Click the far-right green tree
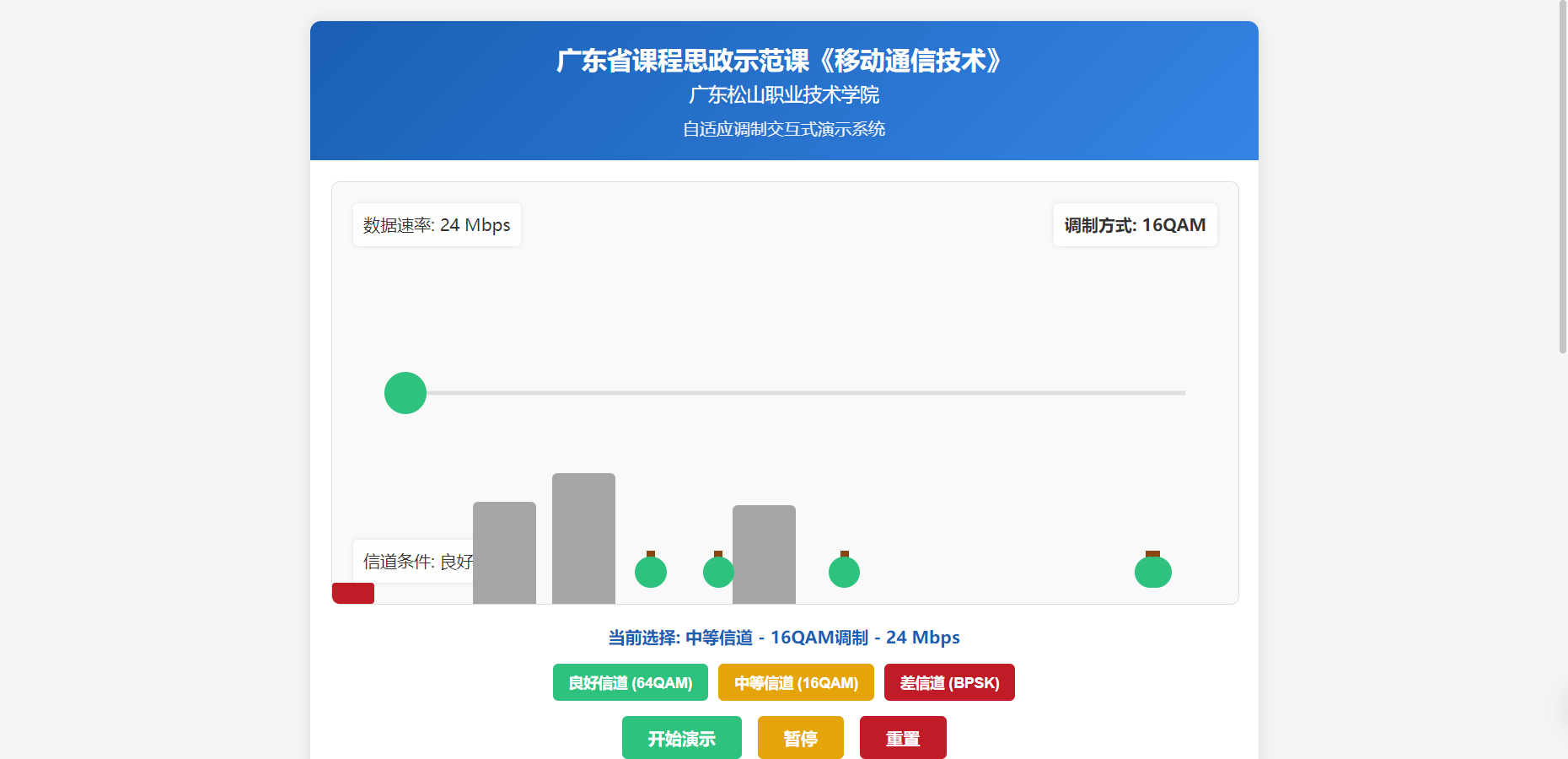This screenshot has height=759, width=1568. coord(1152,571)
